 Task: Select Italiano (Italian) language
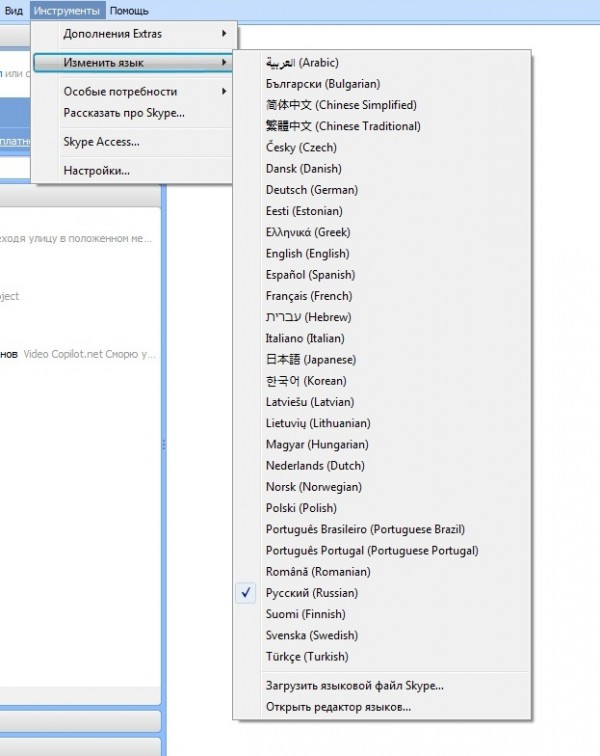[x=382, y=338]
